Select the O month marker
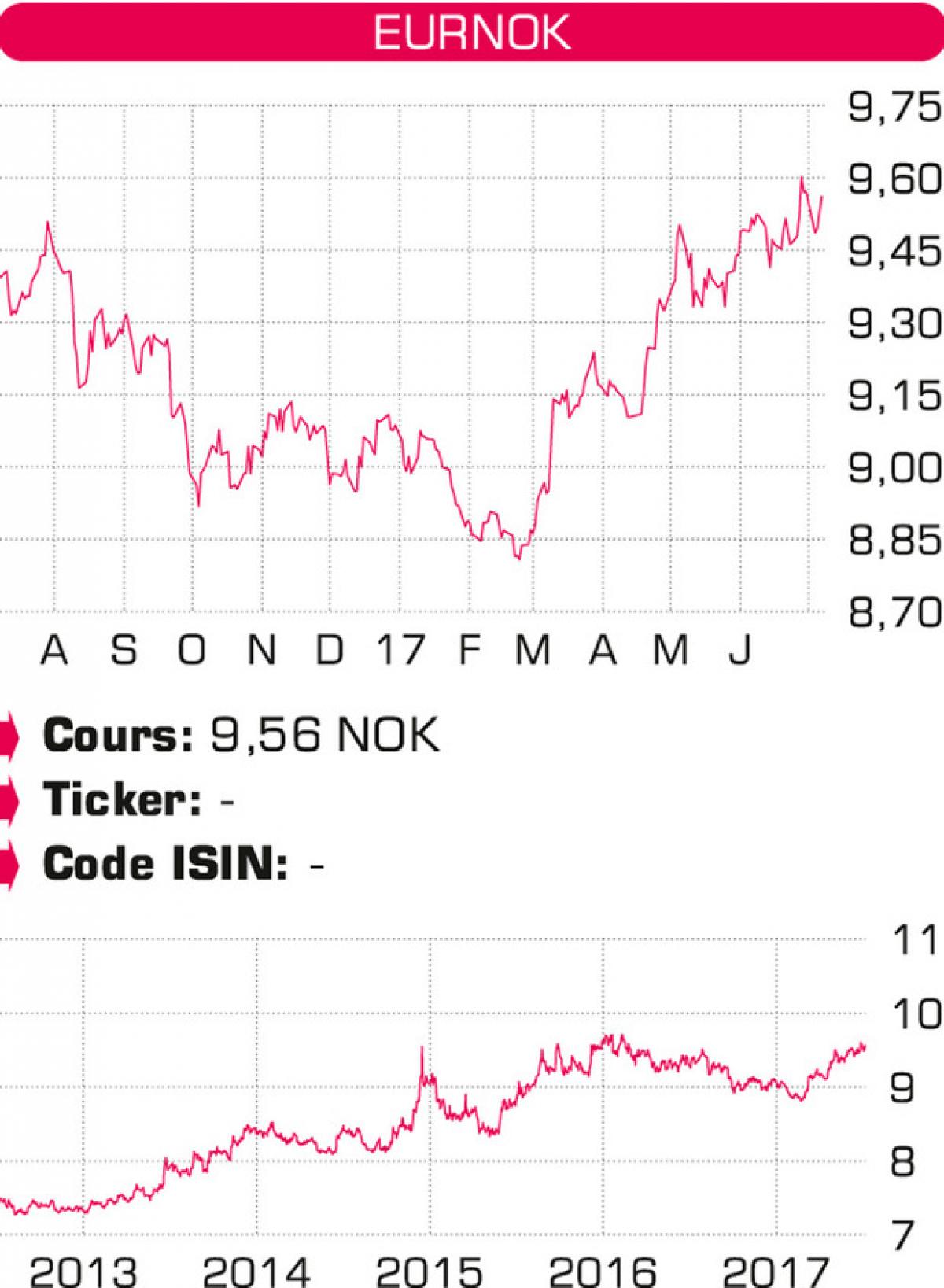 [x=192, y=651]
